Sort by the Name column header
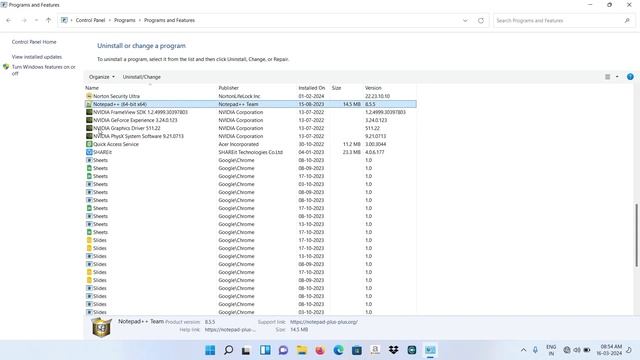The width and height of the screenshot is (640, 360). (92, 88)
